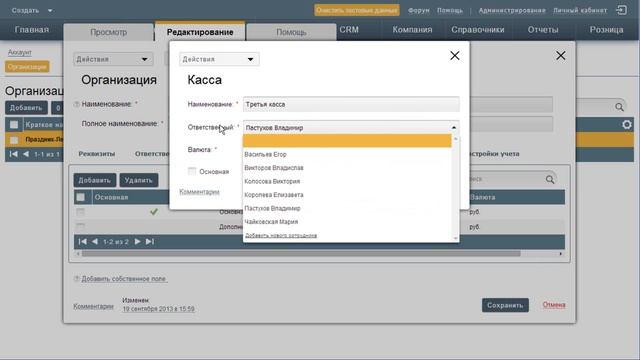The image size is (640, 360).
Task: Open the Создать dropdown menu
Action: click(x=32, y=10)
